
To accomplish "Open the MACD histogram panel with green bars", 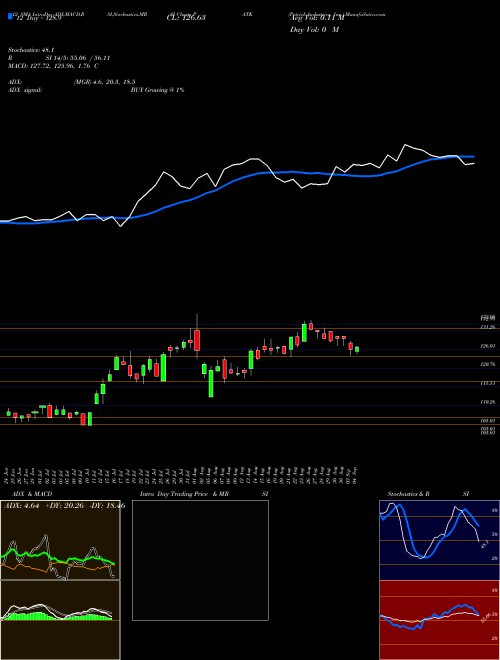I will click(60, 620).
